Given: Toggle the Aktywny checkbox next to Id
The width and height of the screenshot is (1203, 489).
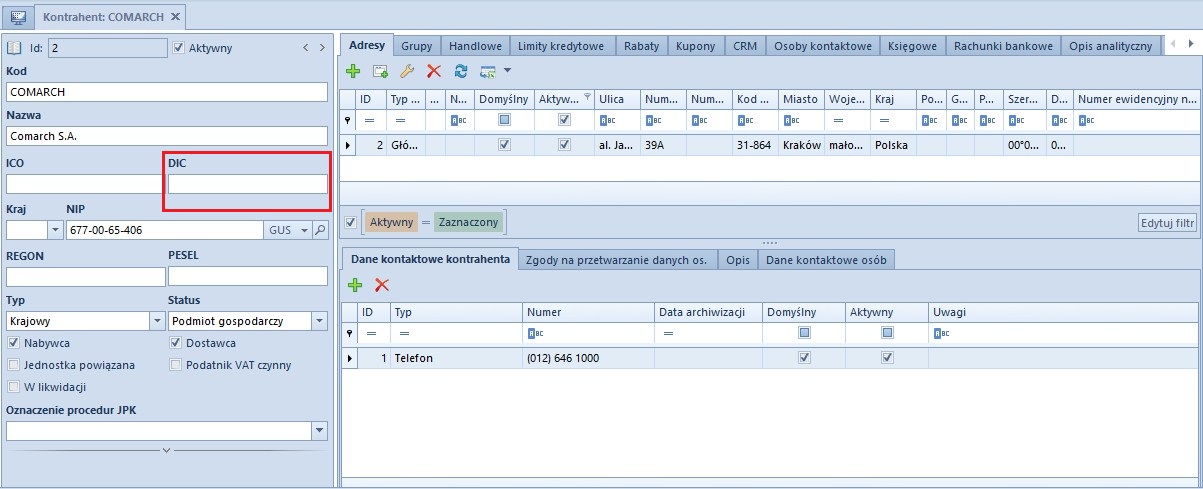Looking at the screenshot, I should (x=179, y=47).
